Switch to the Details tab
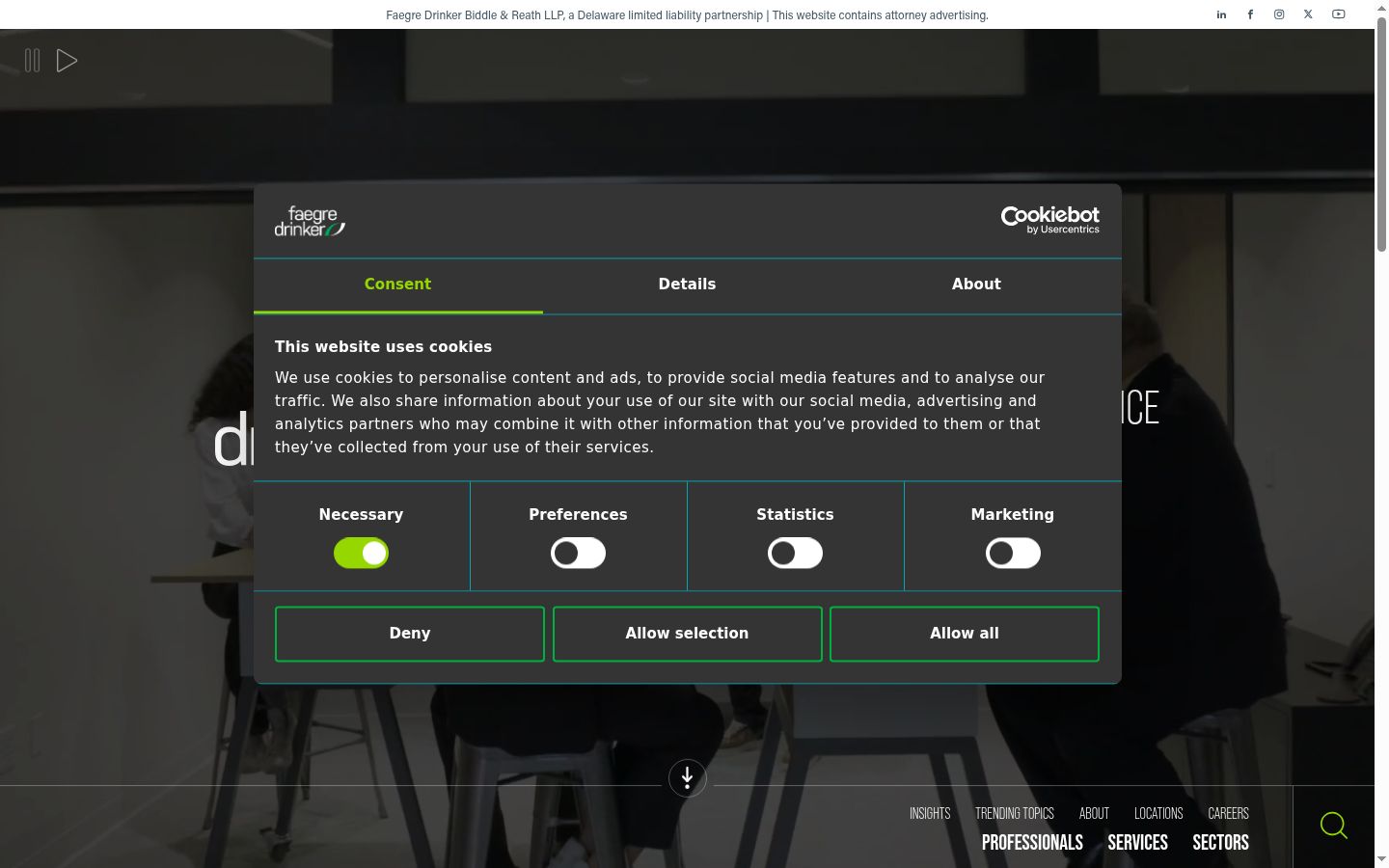Image resolution: width=1389 pixels, height=868 pixels. pyautogui.click(x=688, y=285)
